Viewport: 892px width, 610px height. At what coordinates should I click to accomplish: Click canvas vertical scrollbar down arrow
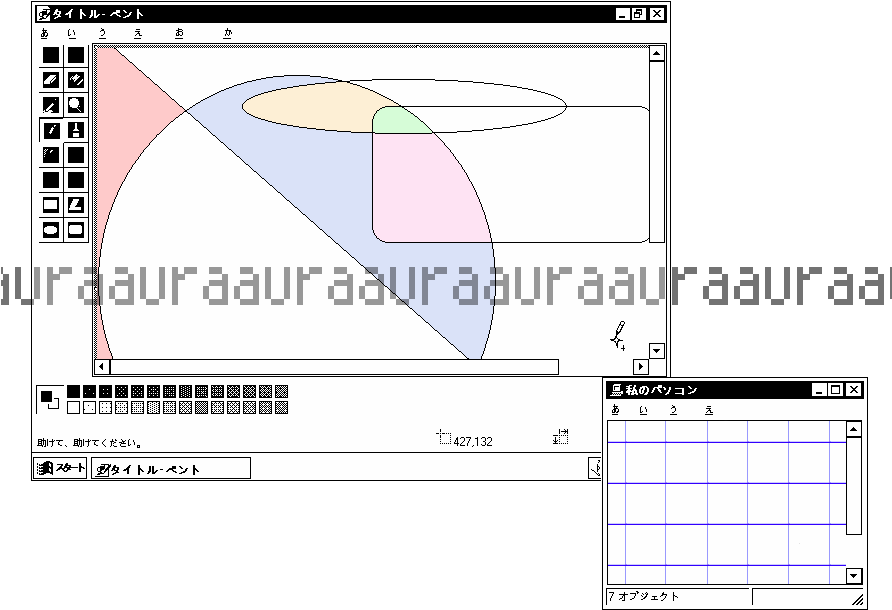click(656, 351)
